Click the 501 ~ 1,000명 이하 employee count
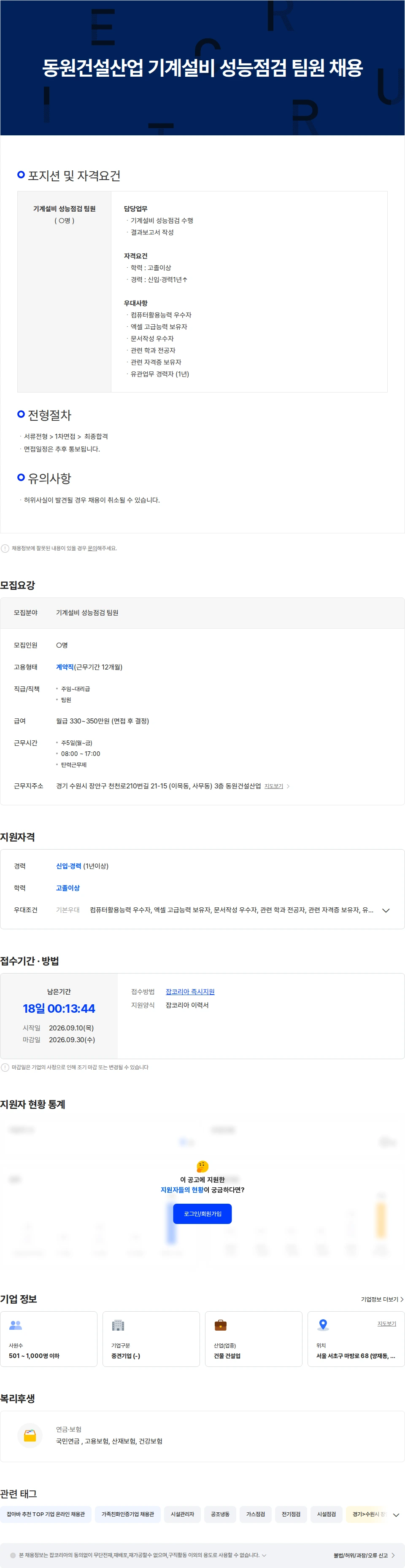 [34, 1356]
